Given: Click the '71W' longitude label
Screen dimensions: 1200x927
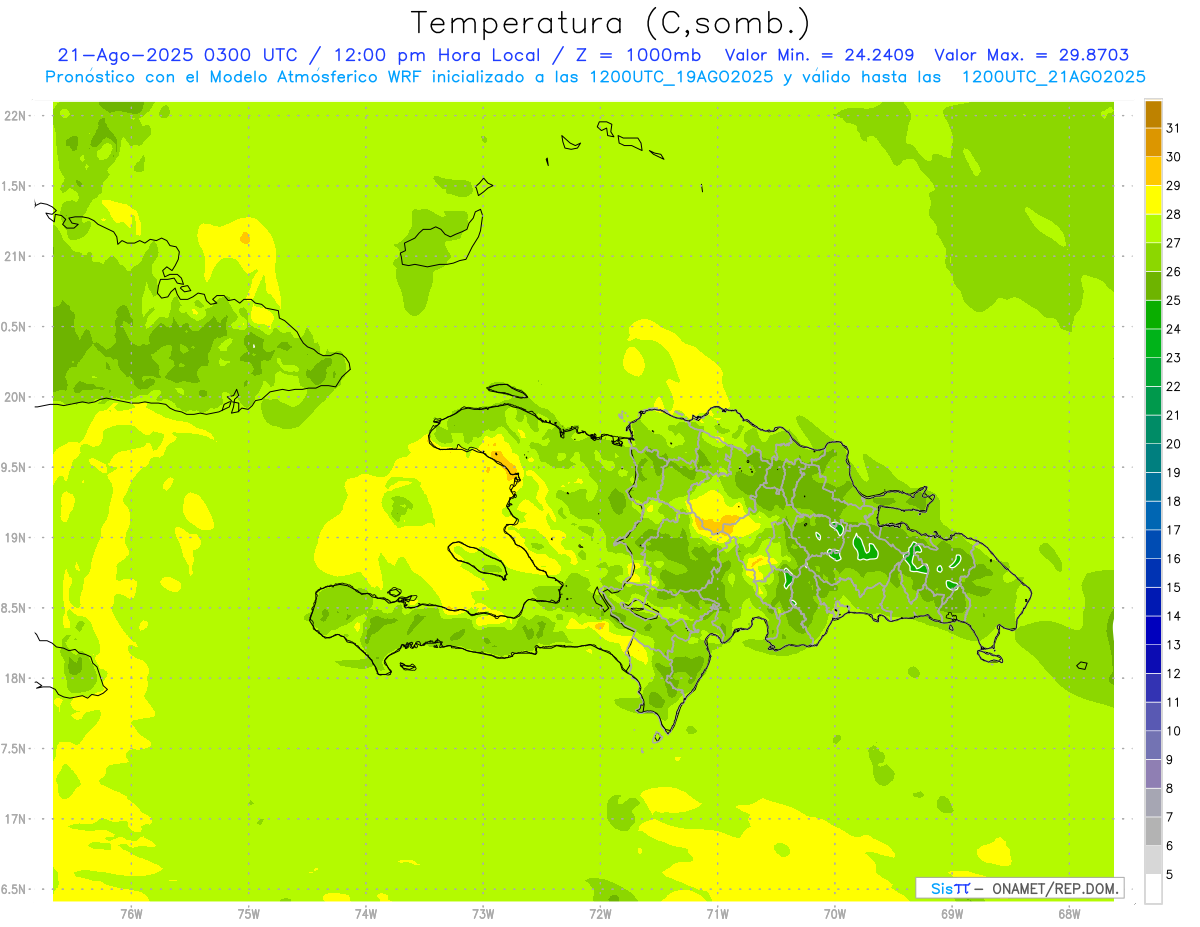Looking at the screenshot, I should pos(717,913).
